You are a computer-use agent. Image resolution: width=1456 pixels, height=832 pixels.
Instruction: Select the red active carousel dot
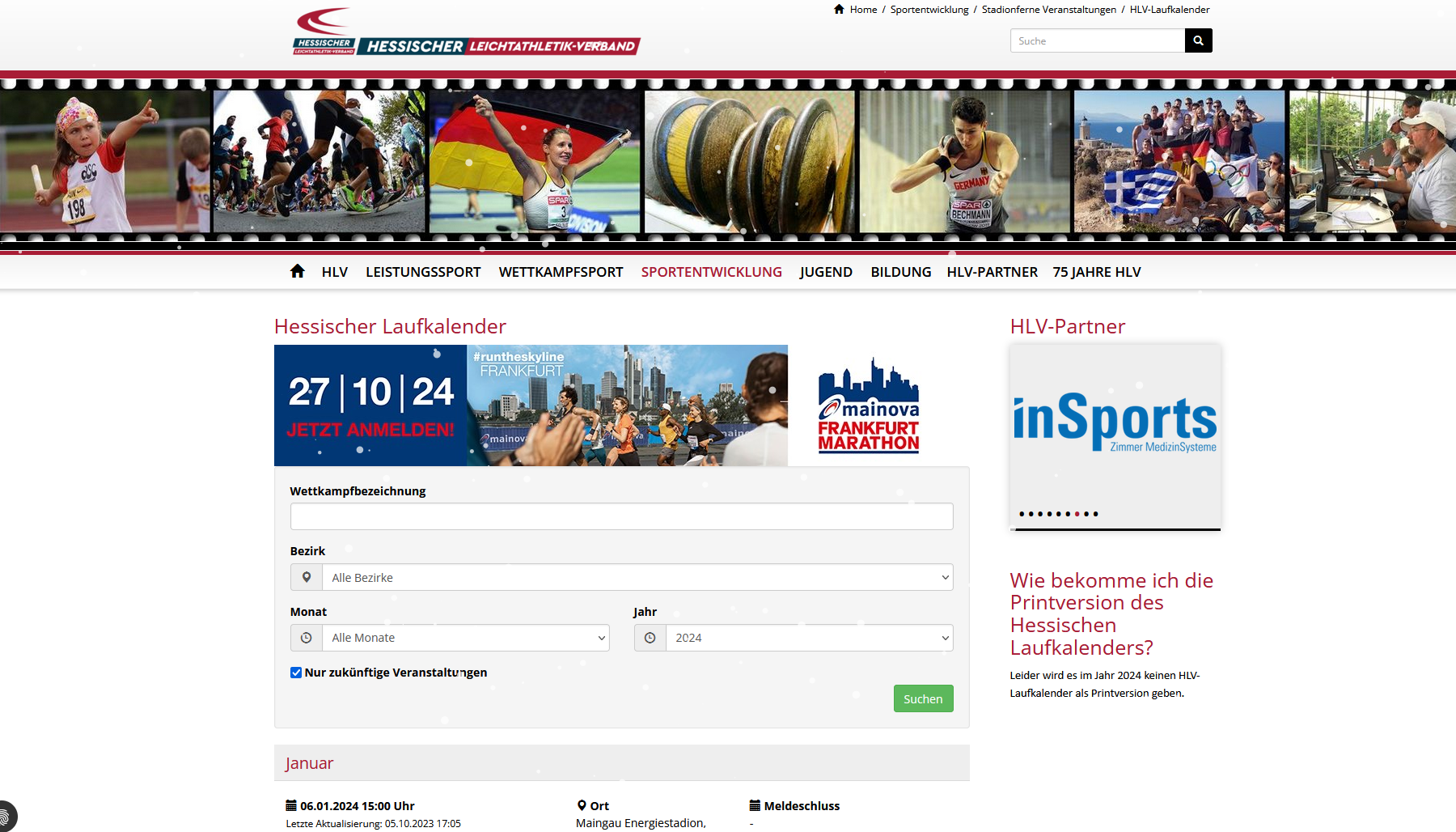coord(1077,514)
